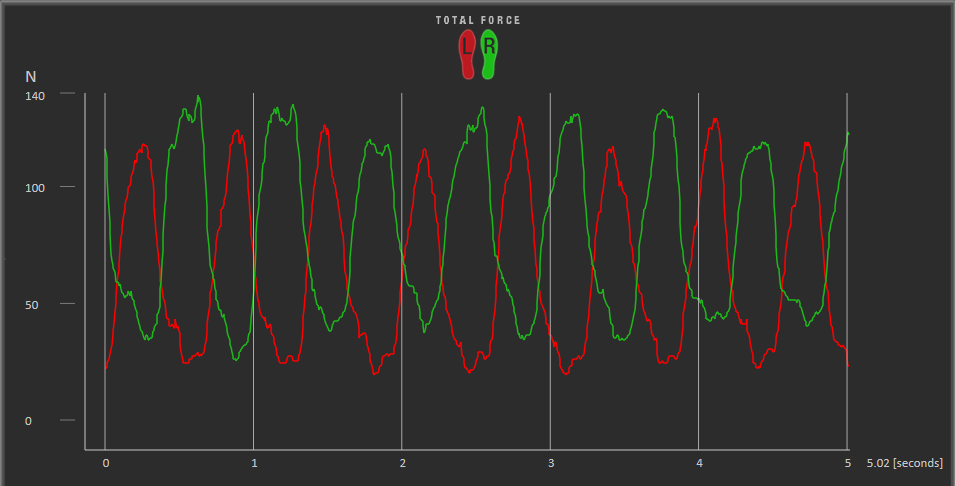
Task: Click the red left foot icon
Action: (x=467, y=54)
